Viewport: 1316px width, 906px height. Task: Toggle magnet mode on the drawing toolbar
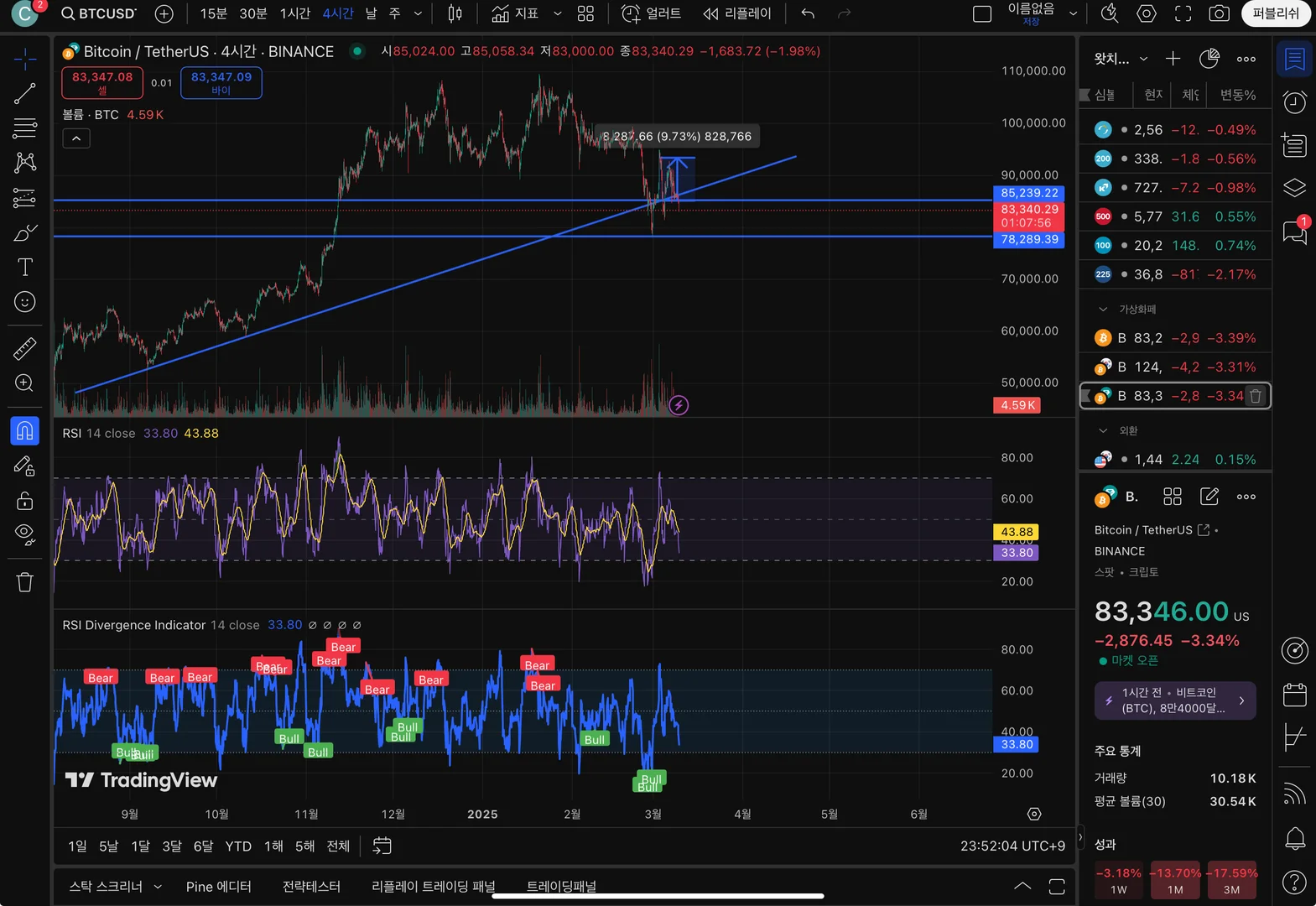click(24, 430)
